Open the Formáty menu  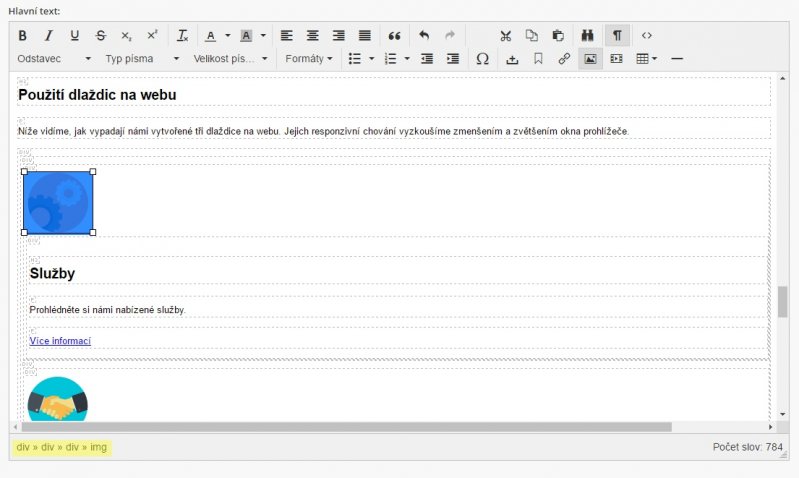pyautogui.click(x=309, y=59)
